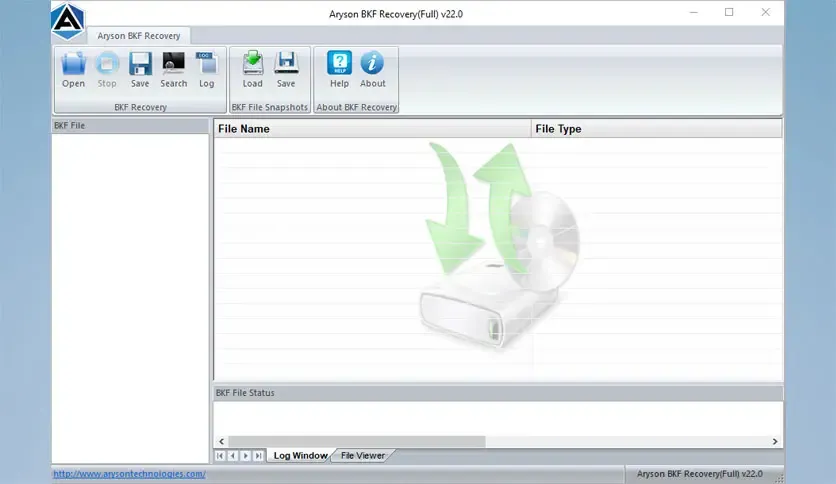Switch to the File Viewer tab

point(363,456)
